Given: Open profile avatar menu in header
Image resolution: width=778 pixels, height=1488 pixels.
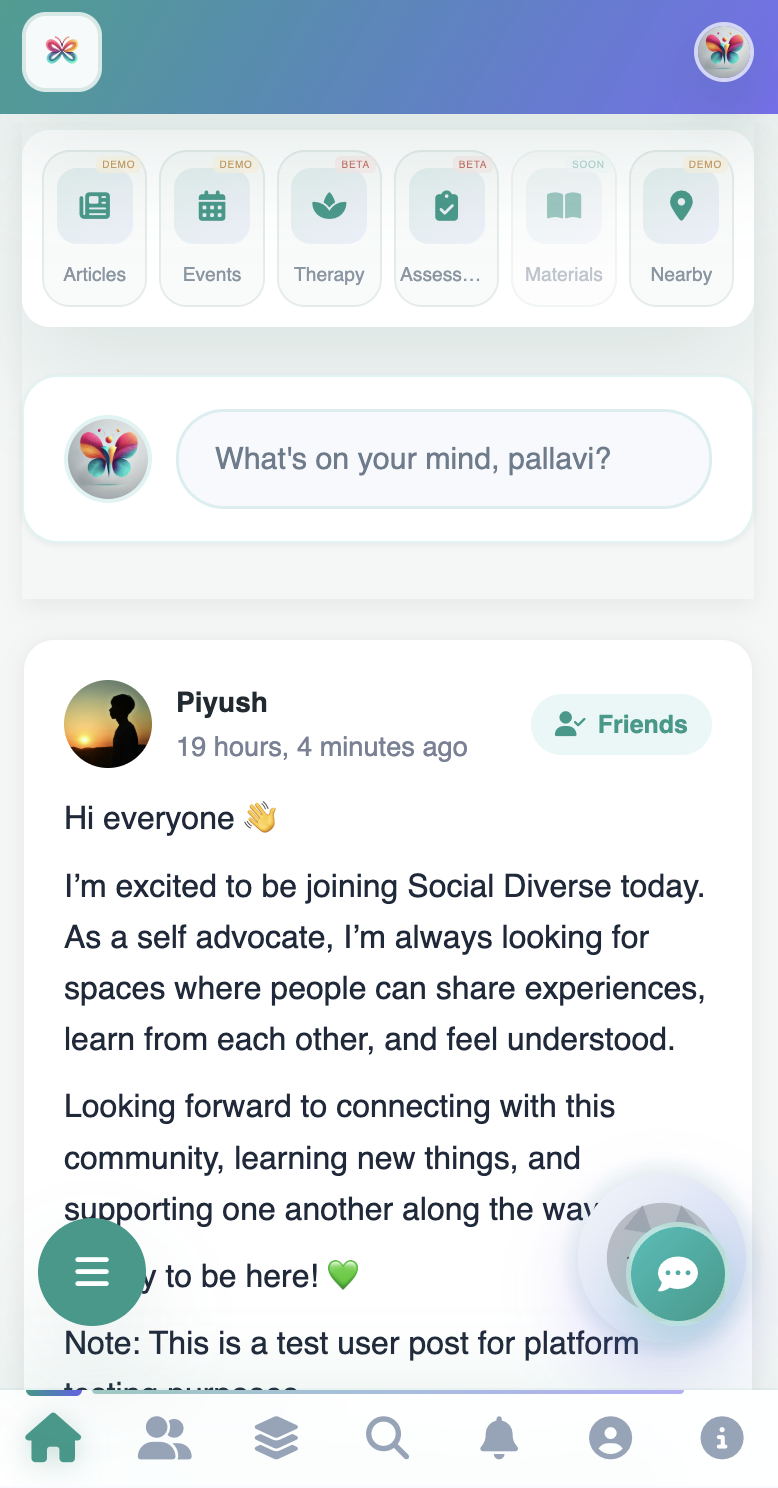Looking at the screenshot, I should (723, 52).
